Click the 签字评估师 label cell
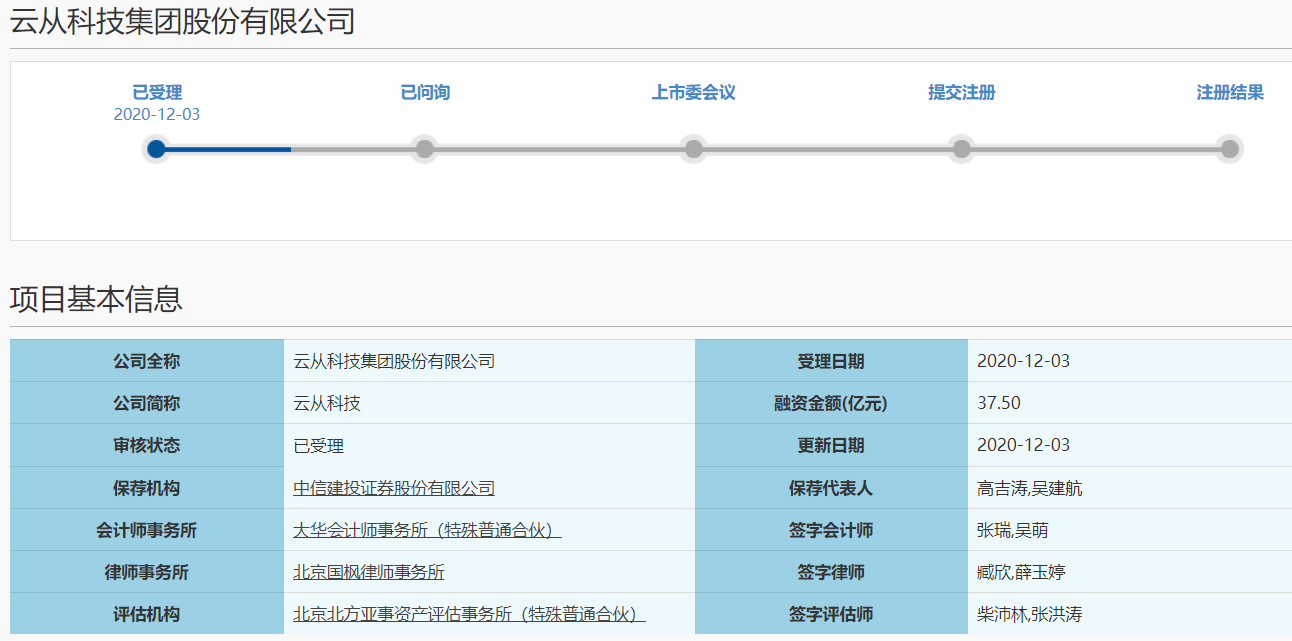1292x641 pixels. 831,614
